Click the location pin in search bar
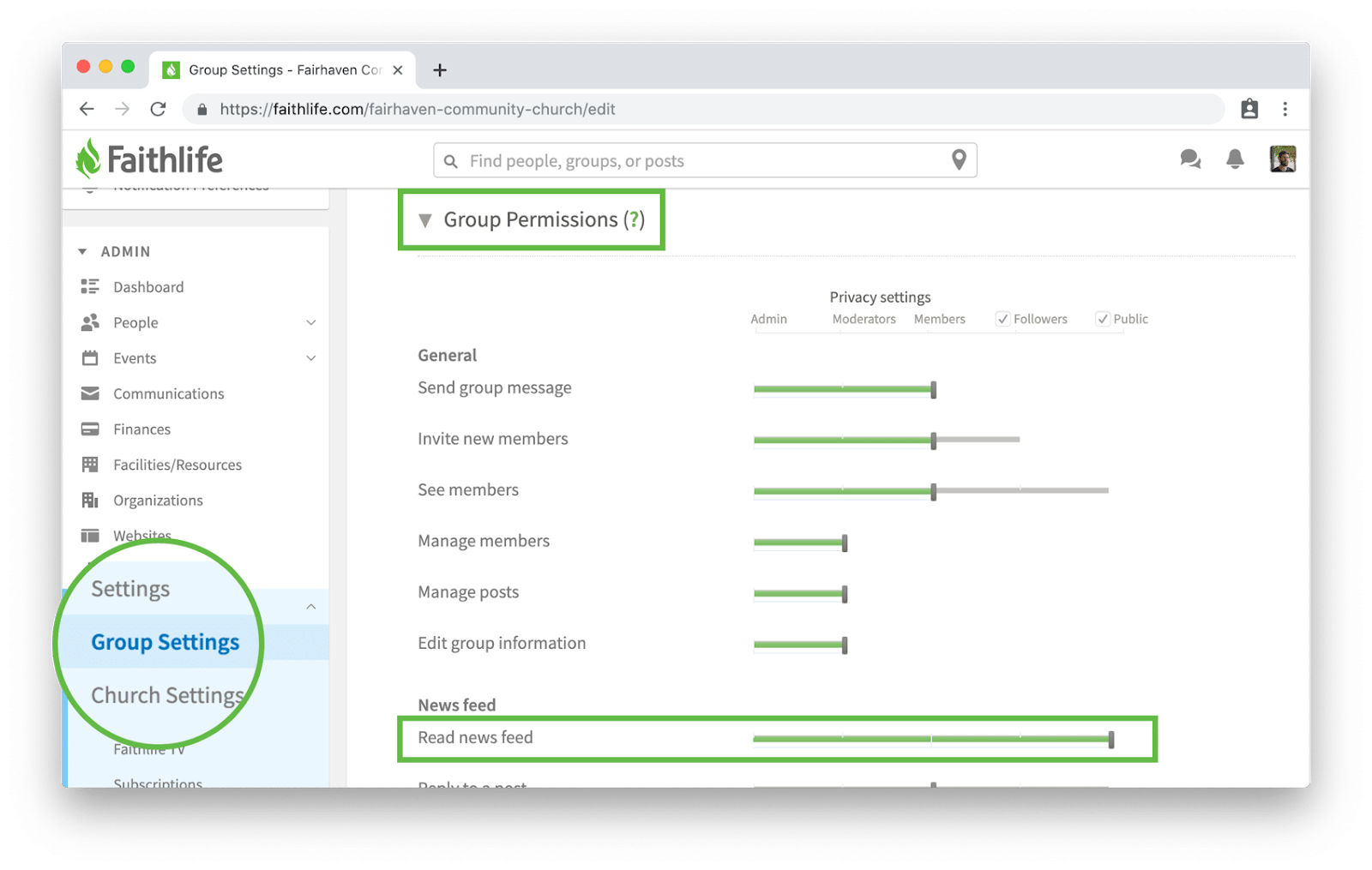This screenshot has height=870, width=1372. (x=959, y=160)
